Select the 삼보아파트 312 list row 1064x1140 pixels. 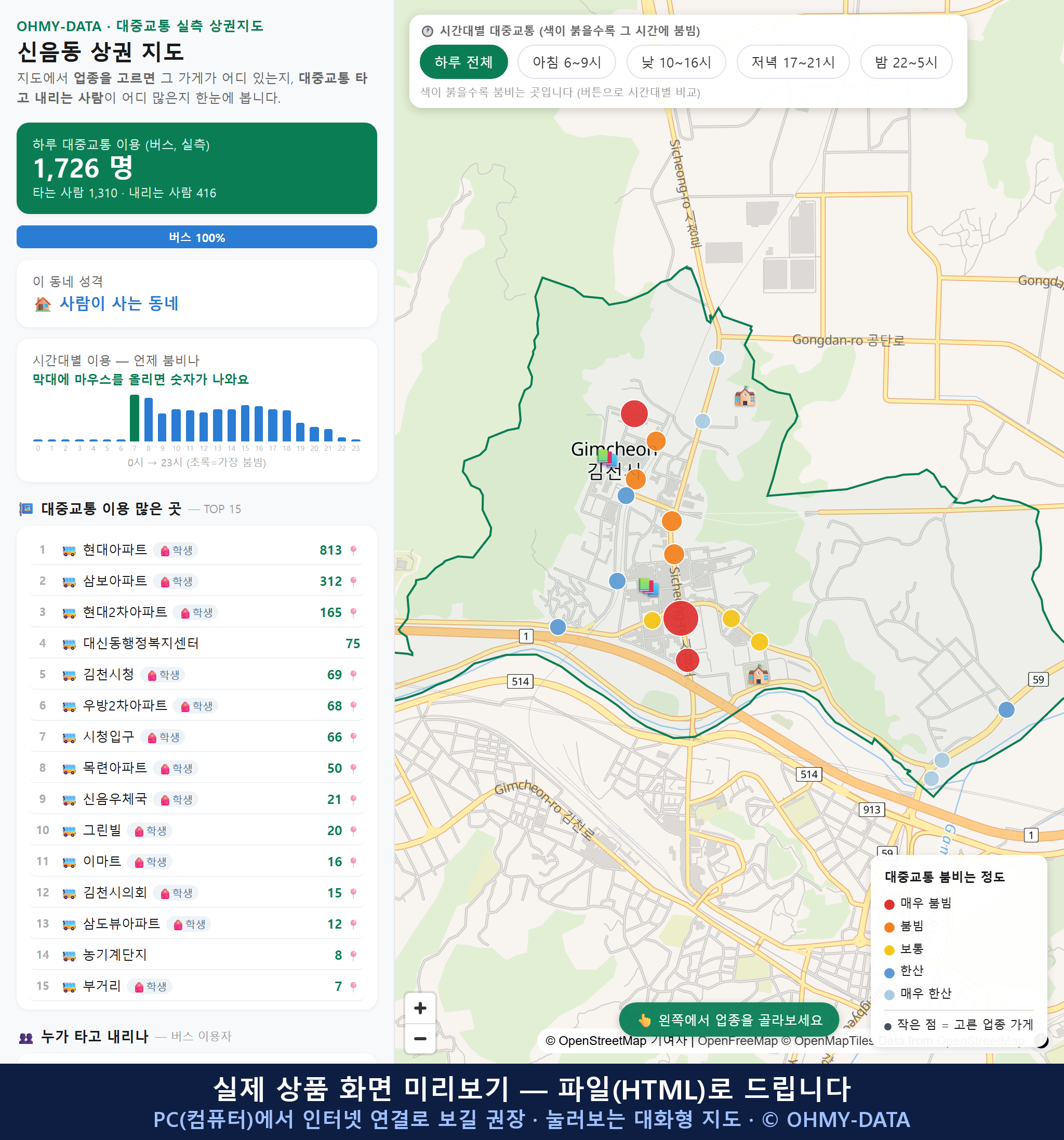pyautogui.click(x=197, y=582)
